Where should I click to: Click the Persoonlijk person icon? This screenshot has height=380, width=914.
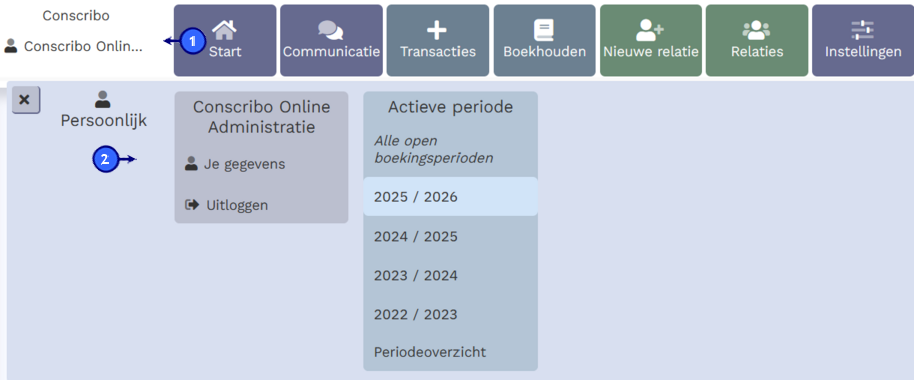click(x=103, y=99)
